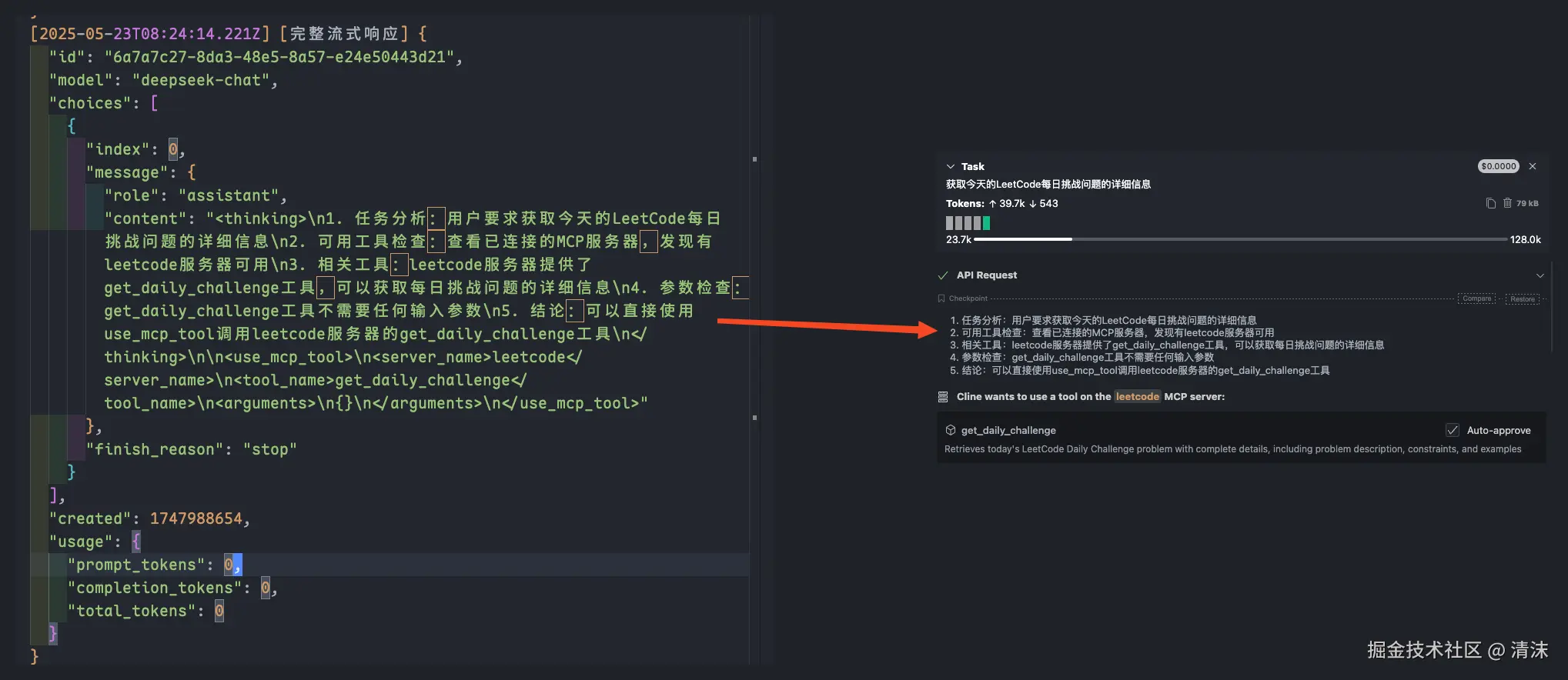Delete the task with the trash icon
1568x680 pixels.
[x=1507, y=203]
